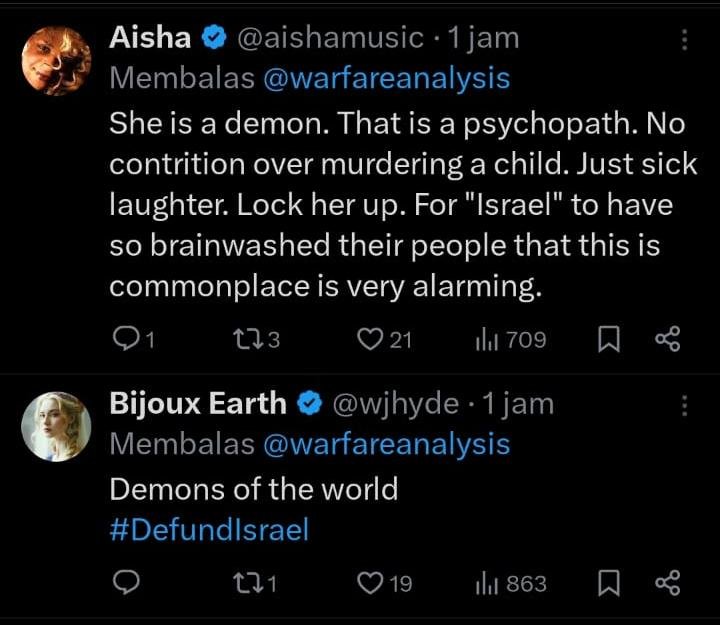The height and width of the screenshot is (625, 720).
Task: Retweet Aisha's tweet
Action: 242,340
